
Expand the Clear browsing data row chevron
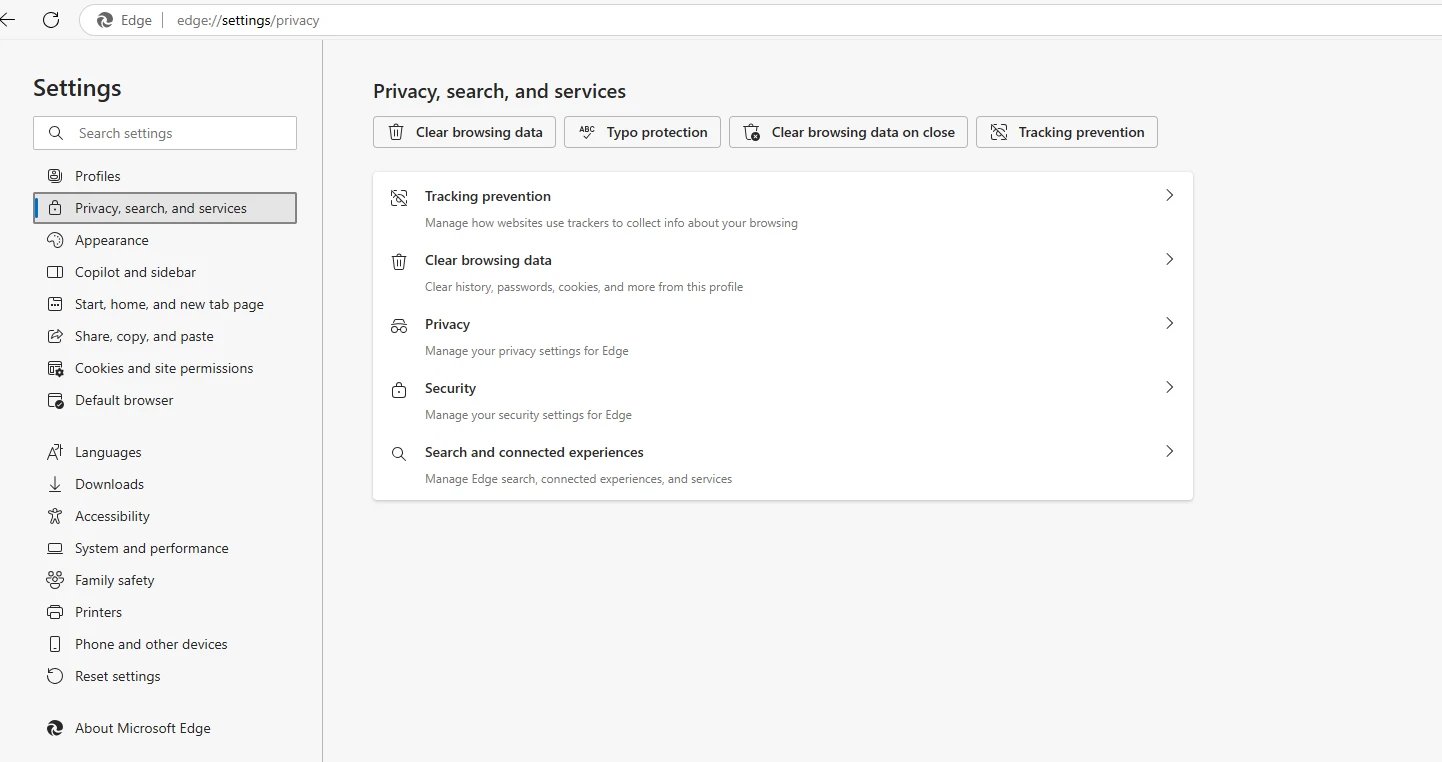coord(1169,260)
